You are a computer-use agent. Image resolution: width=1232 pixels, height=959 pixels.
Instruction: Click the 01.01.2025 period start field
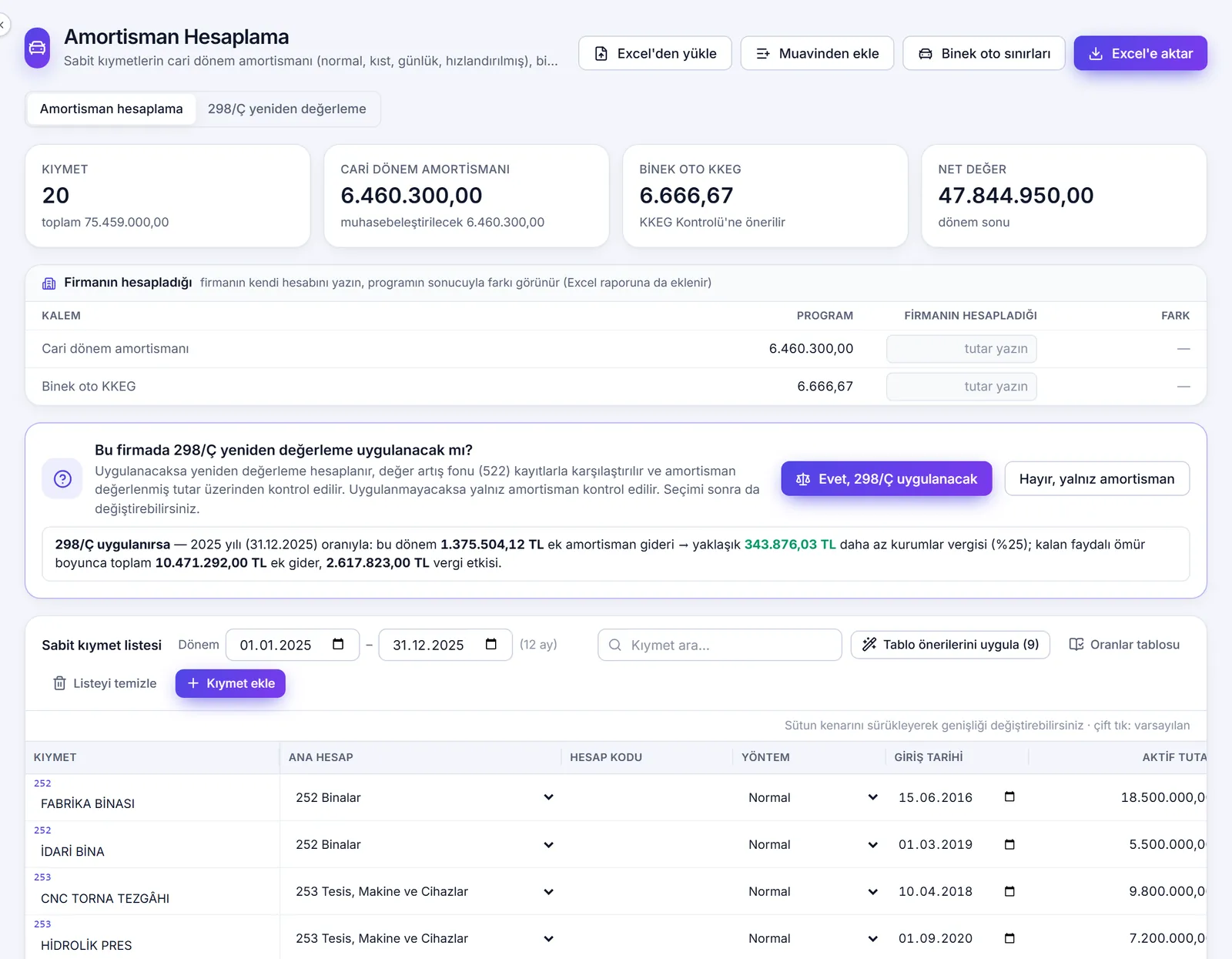tap(293, 645)
